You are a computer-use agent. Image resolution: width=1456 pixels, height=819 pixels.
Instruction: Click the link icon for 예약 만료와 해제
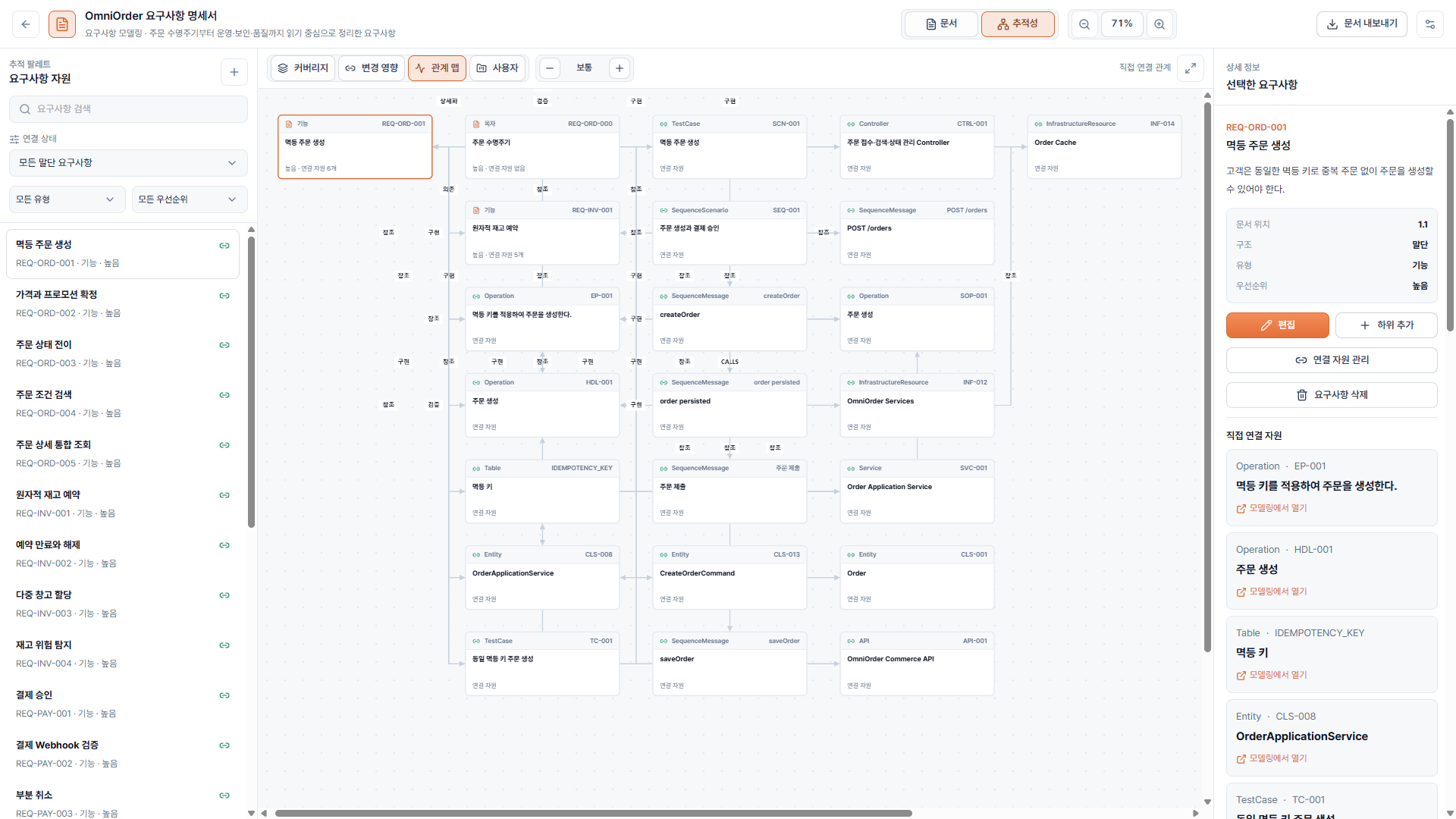224,545
